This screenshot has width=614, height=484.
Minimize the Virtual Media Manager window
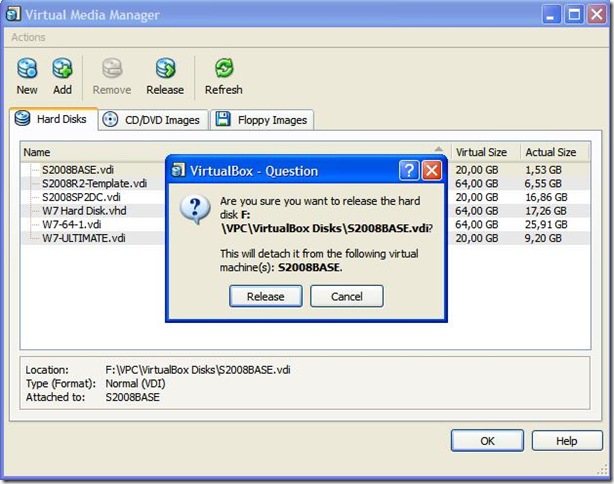[551, 14]
